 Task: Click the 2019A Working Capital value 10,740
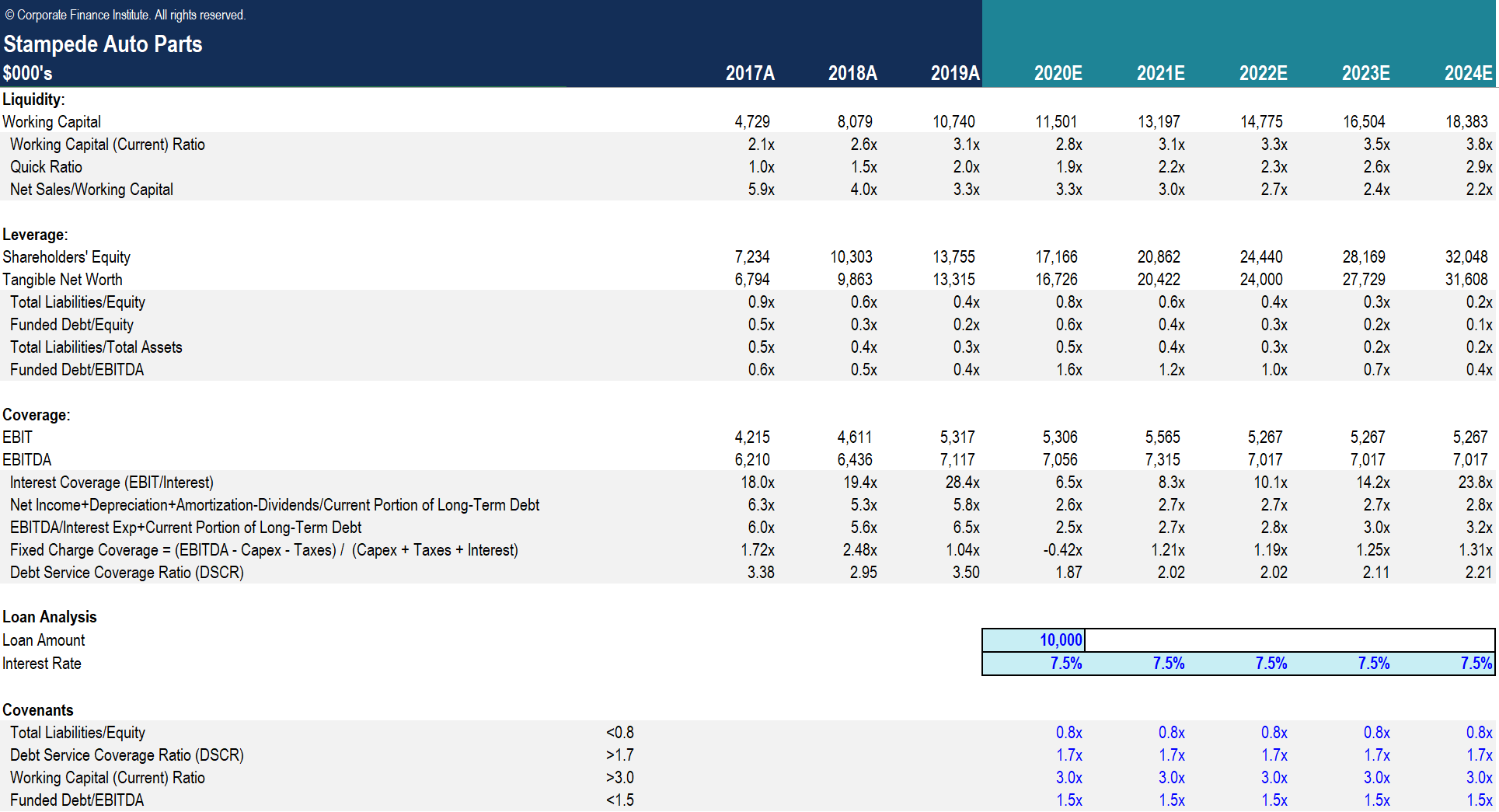tap(953, 122)
